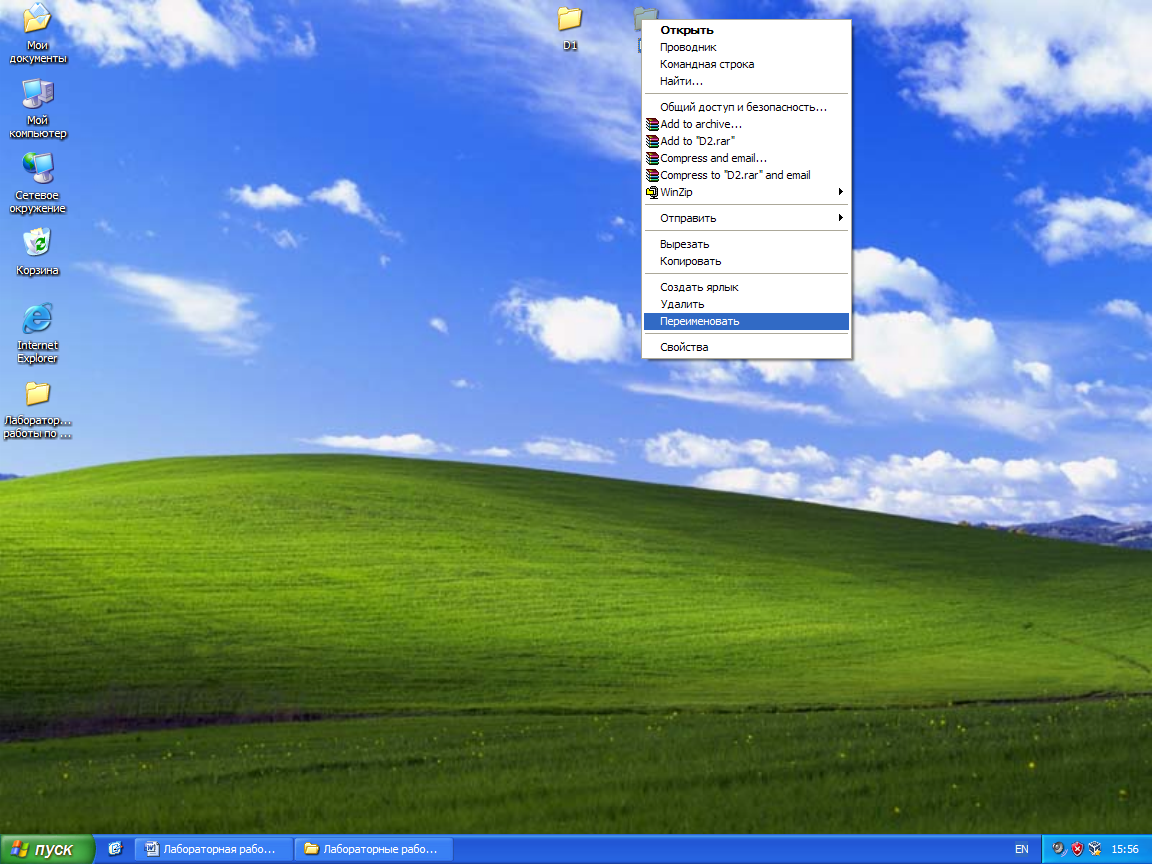
Task: Choose Удалить in the context menu
Action: [746, 304]
